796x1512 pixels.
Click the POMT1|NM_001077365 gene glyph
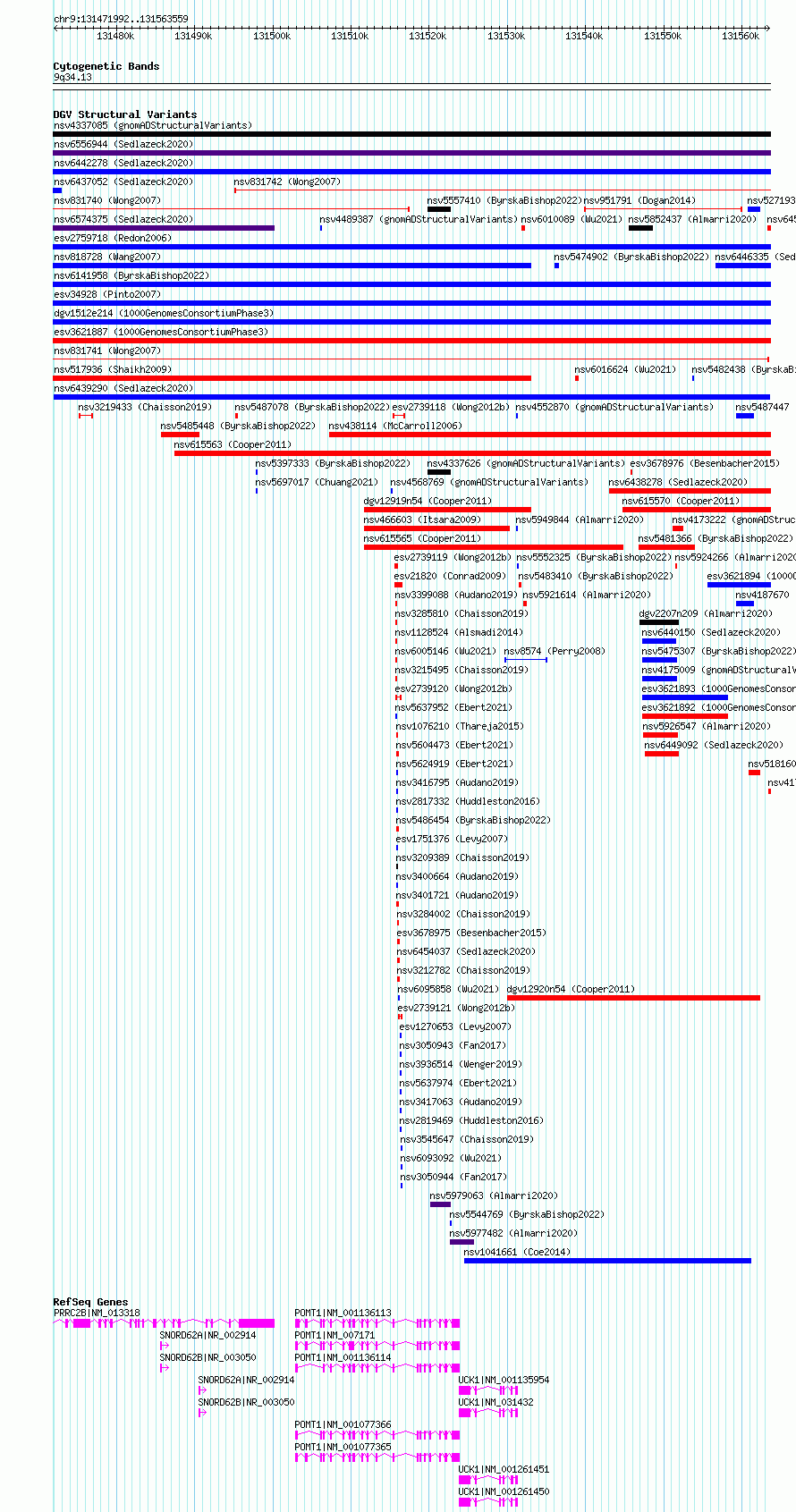377,1457
